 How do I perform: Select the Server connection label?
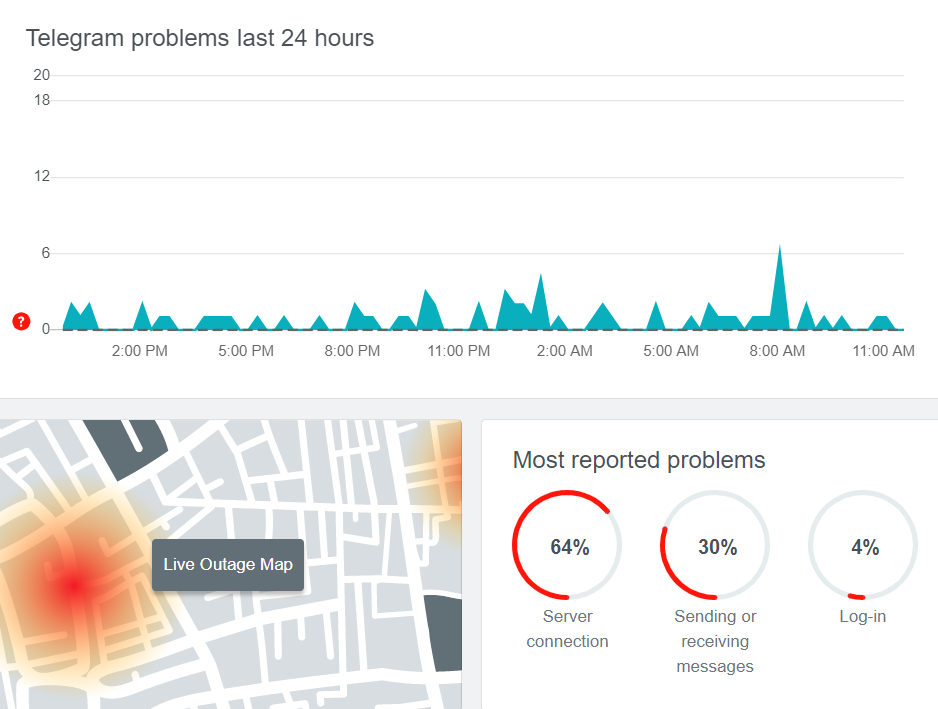tap(567, 629)
